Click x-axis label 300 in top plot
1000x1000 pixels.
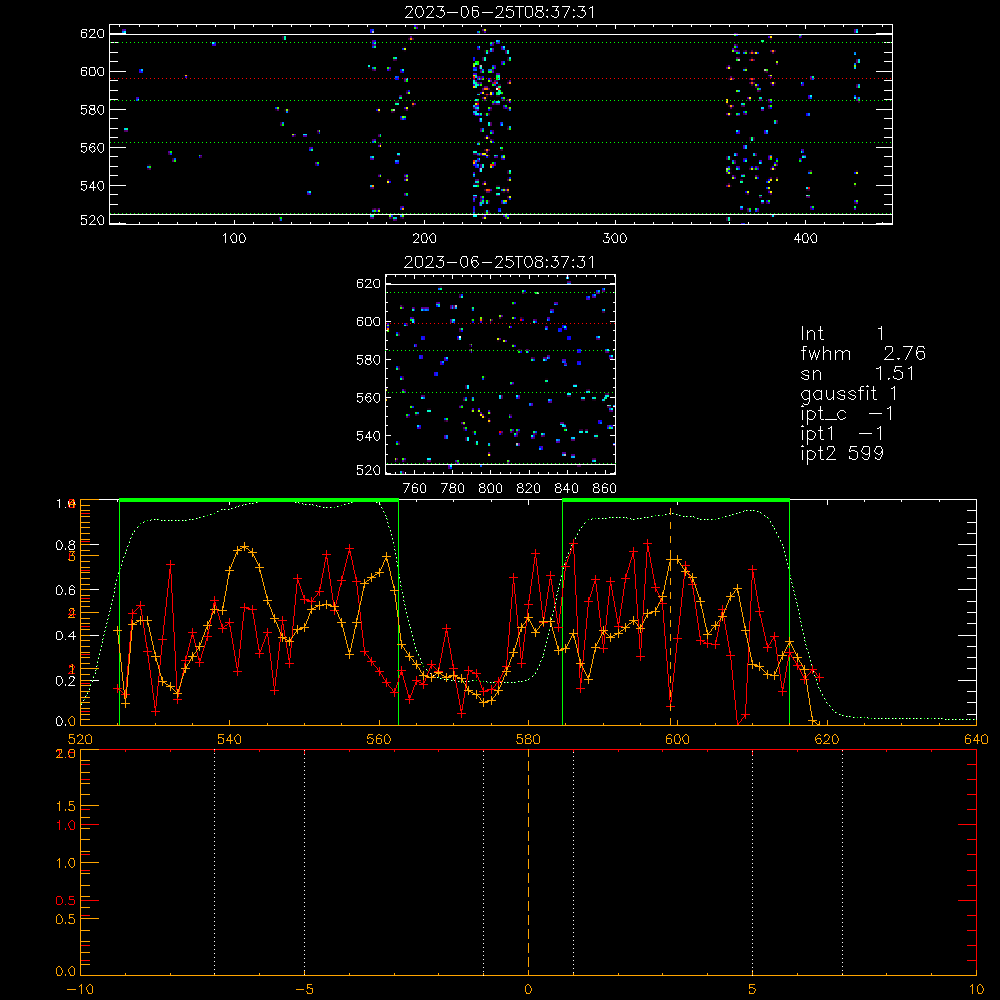tap(615, 239)
